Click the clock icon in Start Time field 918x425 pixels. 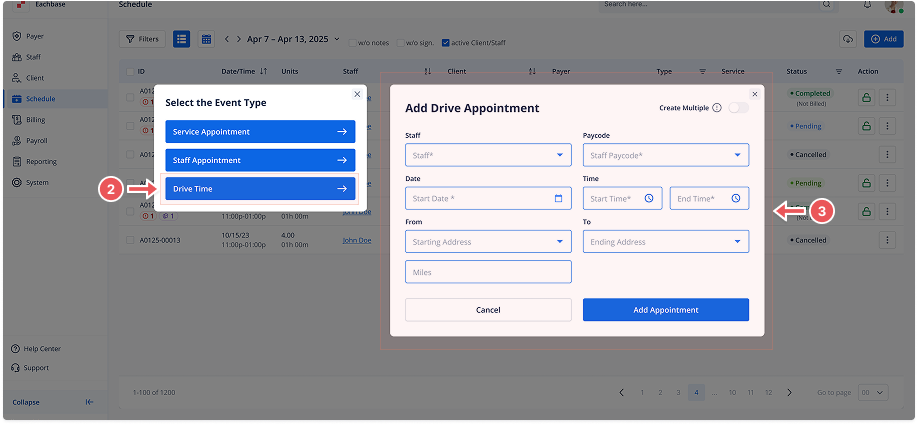(x=648, y=198)
